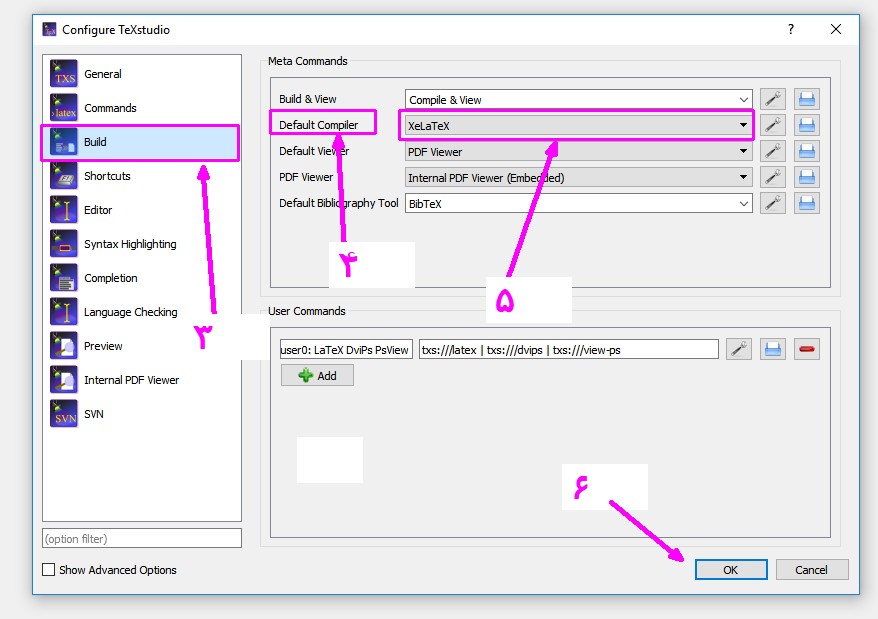Configure user0 command with wrench icon
878x619 pixels.
click(x=739, y=349)
